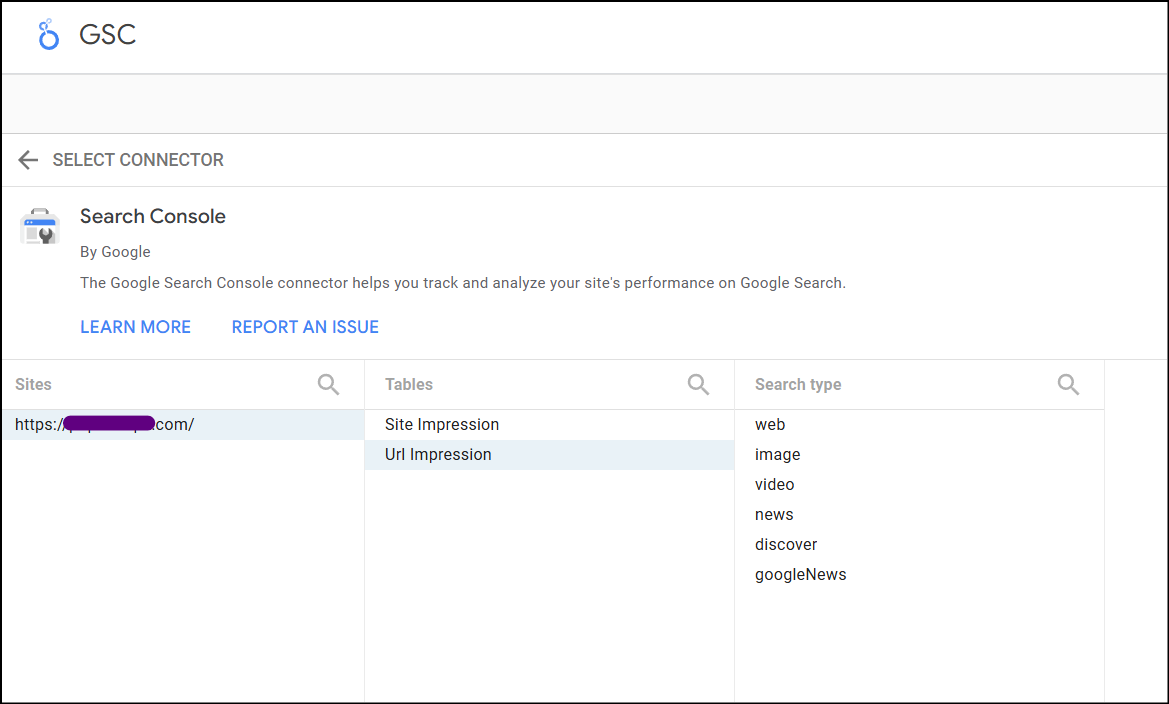Click the Search Console connector icon

coord(40,227)
